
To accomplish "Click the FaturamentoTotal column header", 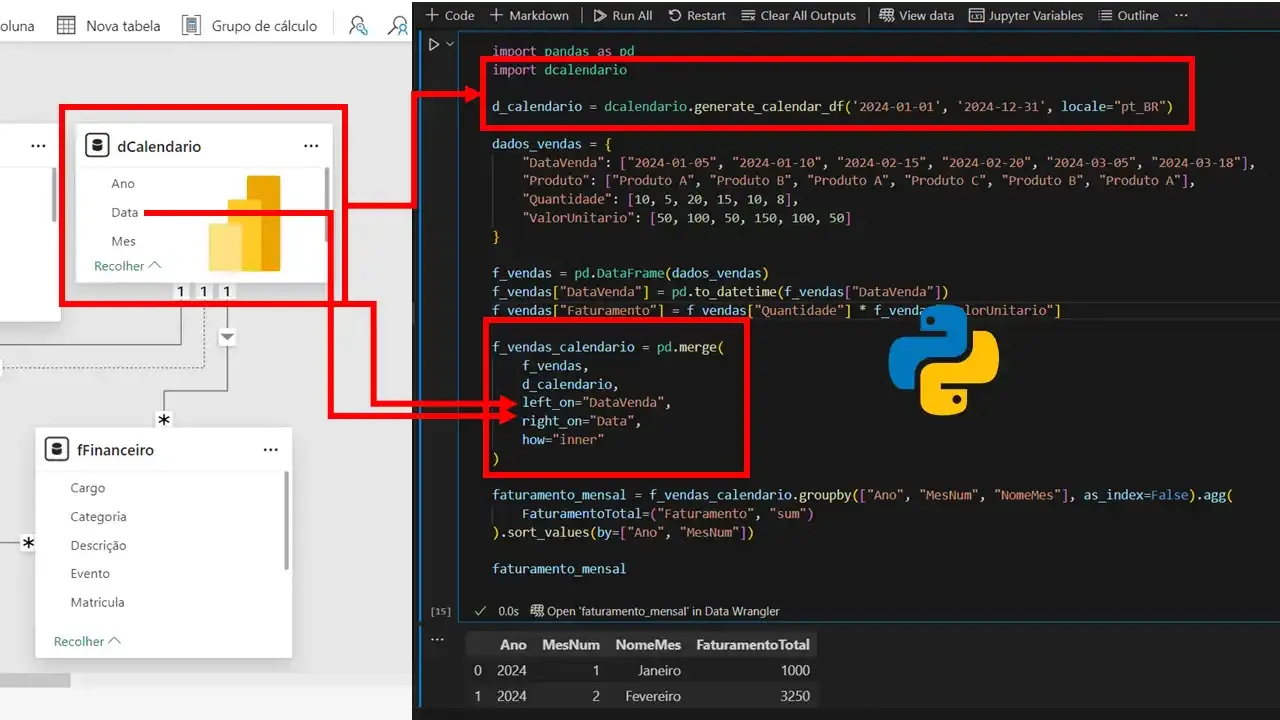I will point(753,645).
